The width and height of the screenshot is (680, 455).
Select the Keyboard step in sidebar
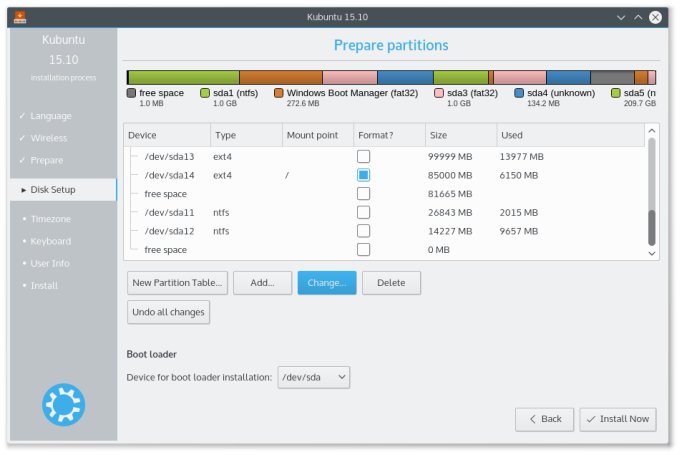[50, 241]
